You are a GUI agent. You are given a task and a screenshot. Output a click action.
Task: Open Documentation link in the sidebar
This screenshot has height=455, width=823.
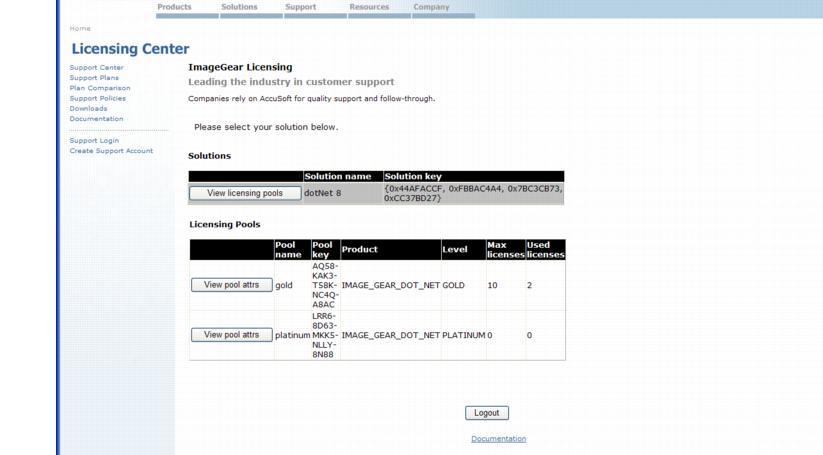coord(96,119)
